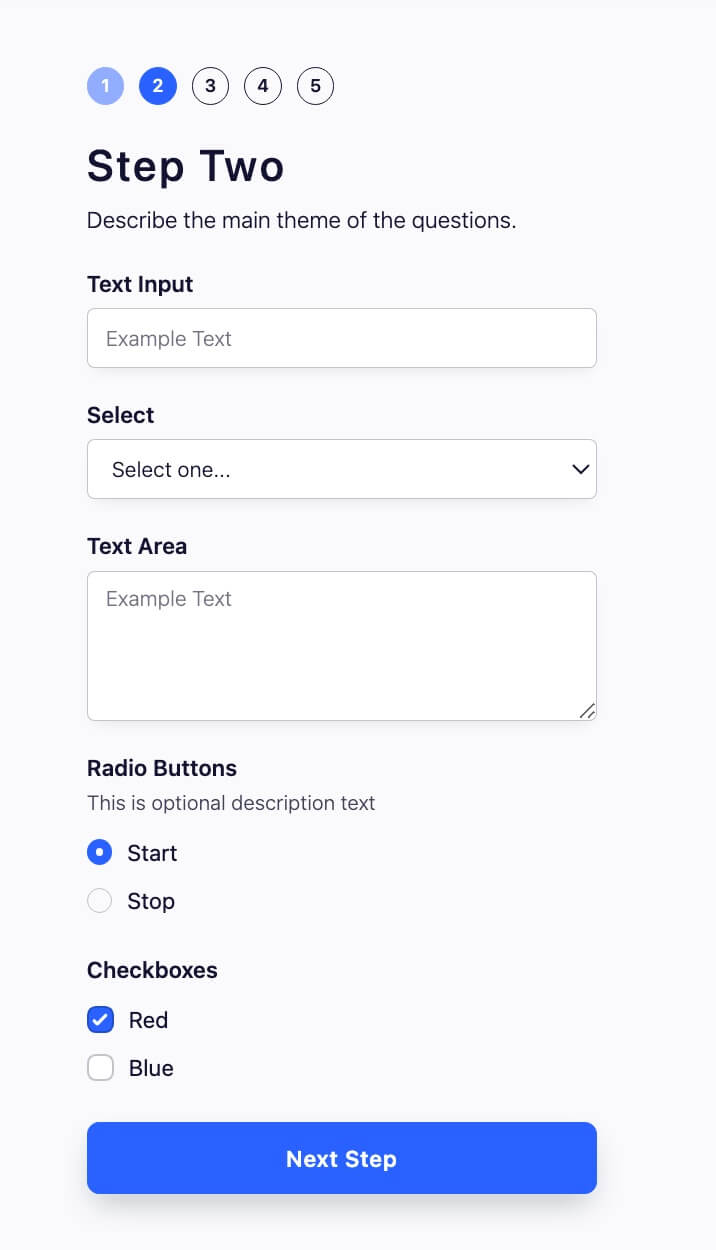The image size is (716, 1250).
Task: Choose the Stop option
Action: point(99,900)
